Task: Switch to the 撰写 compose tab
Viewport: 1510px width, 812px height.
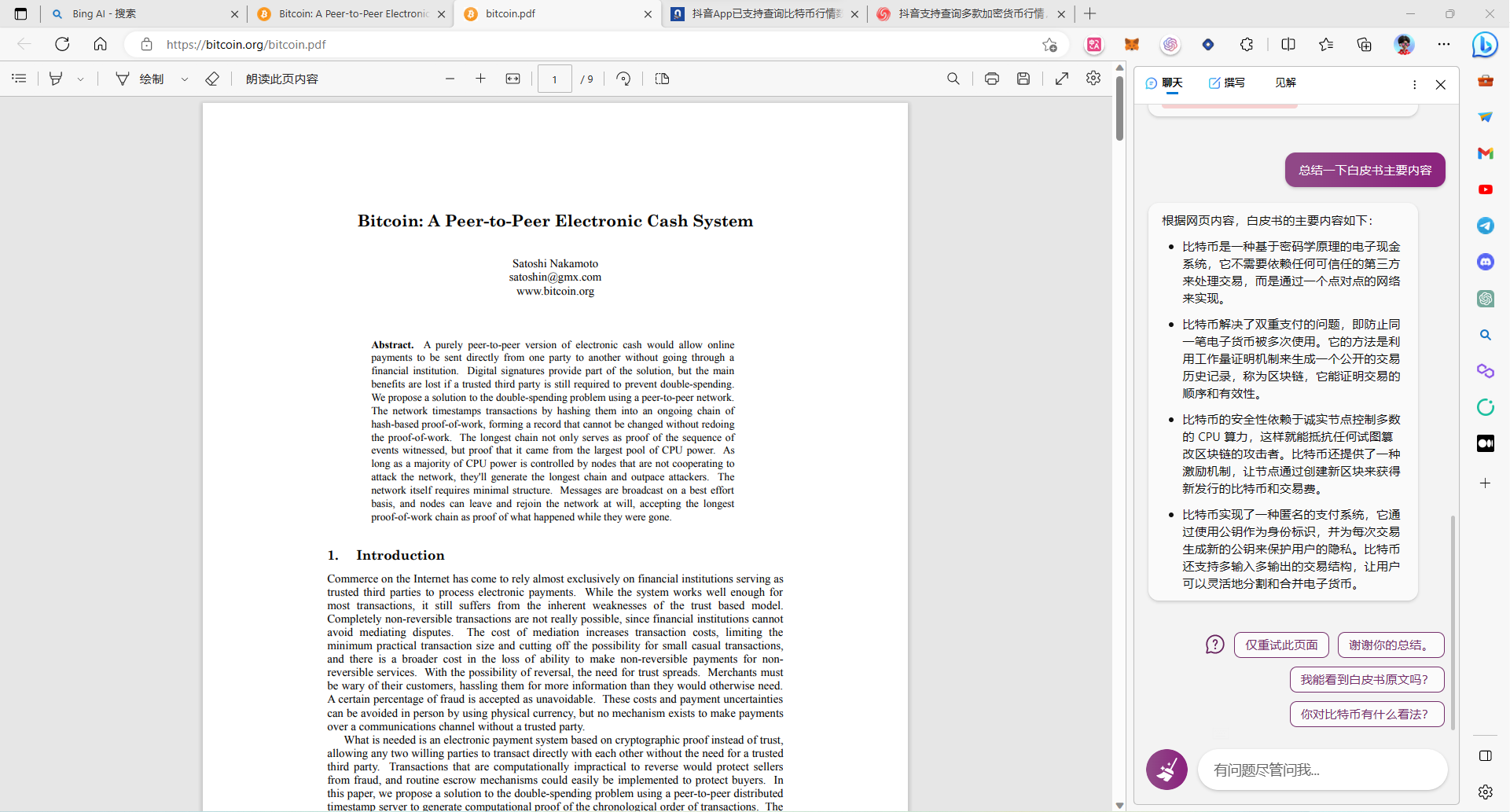Action: point(1227,83)
